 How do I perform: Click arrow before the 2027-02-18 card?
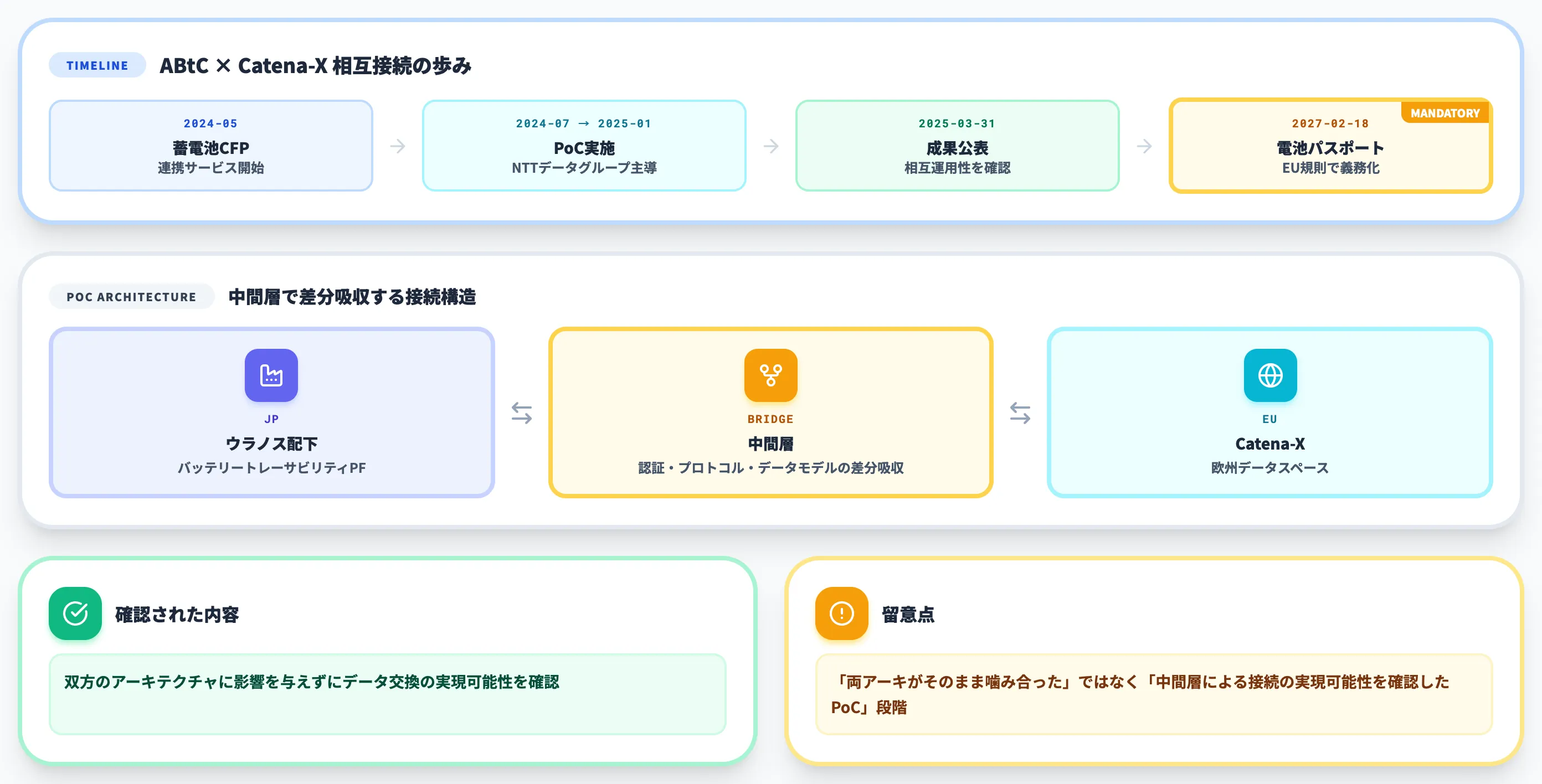pyautogui.click(x=1144, y=146)
